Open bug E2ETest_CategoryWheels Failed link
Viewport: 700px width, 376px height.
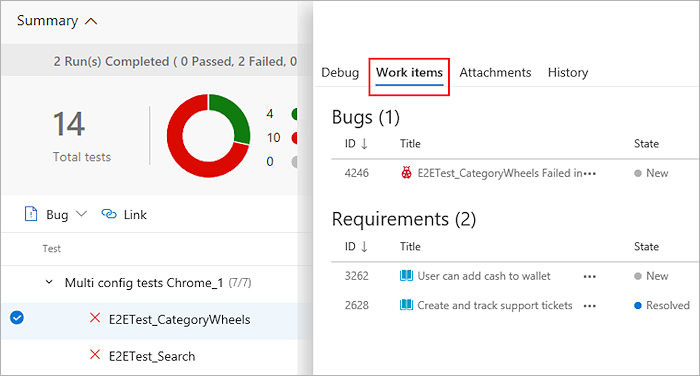coord(500,173)
